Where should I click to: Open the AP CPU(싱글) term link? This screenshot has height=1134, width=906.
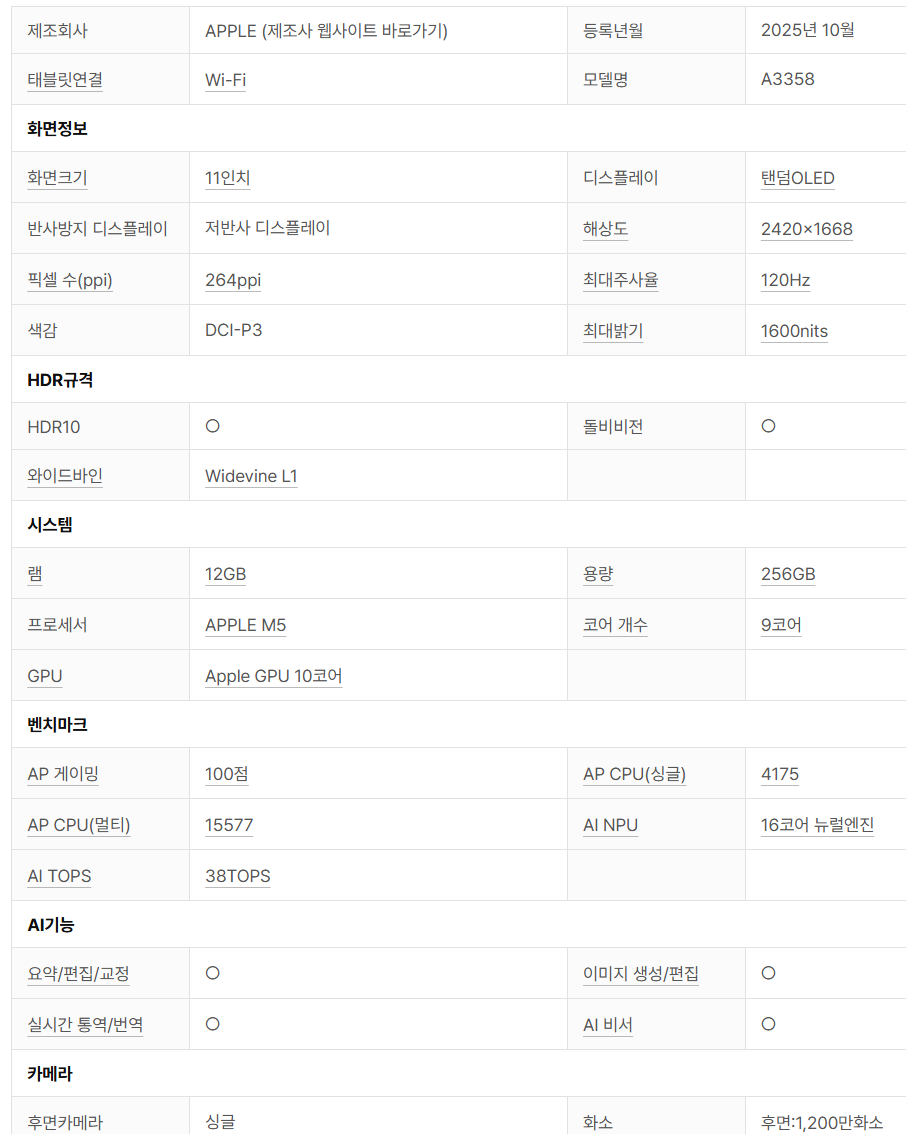[634, 774]
